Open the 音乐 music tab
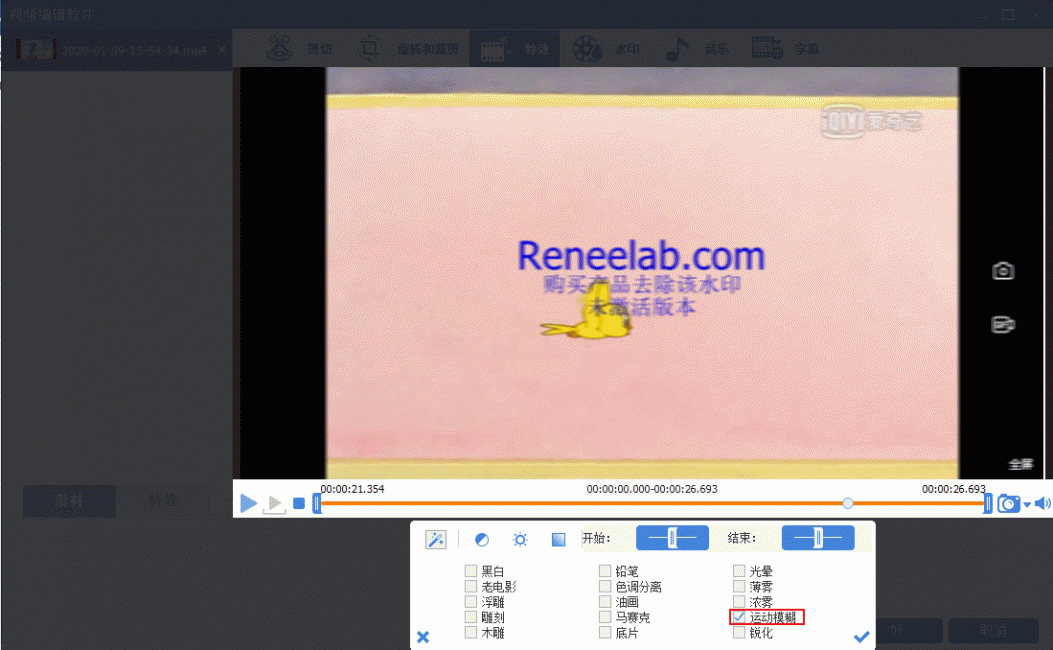 697,48
